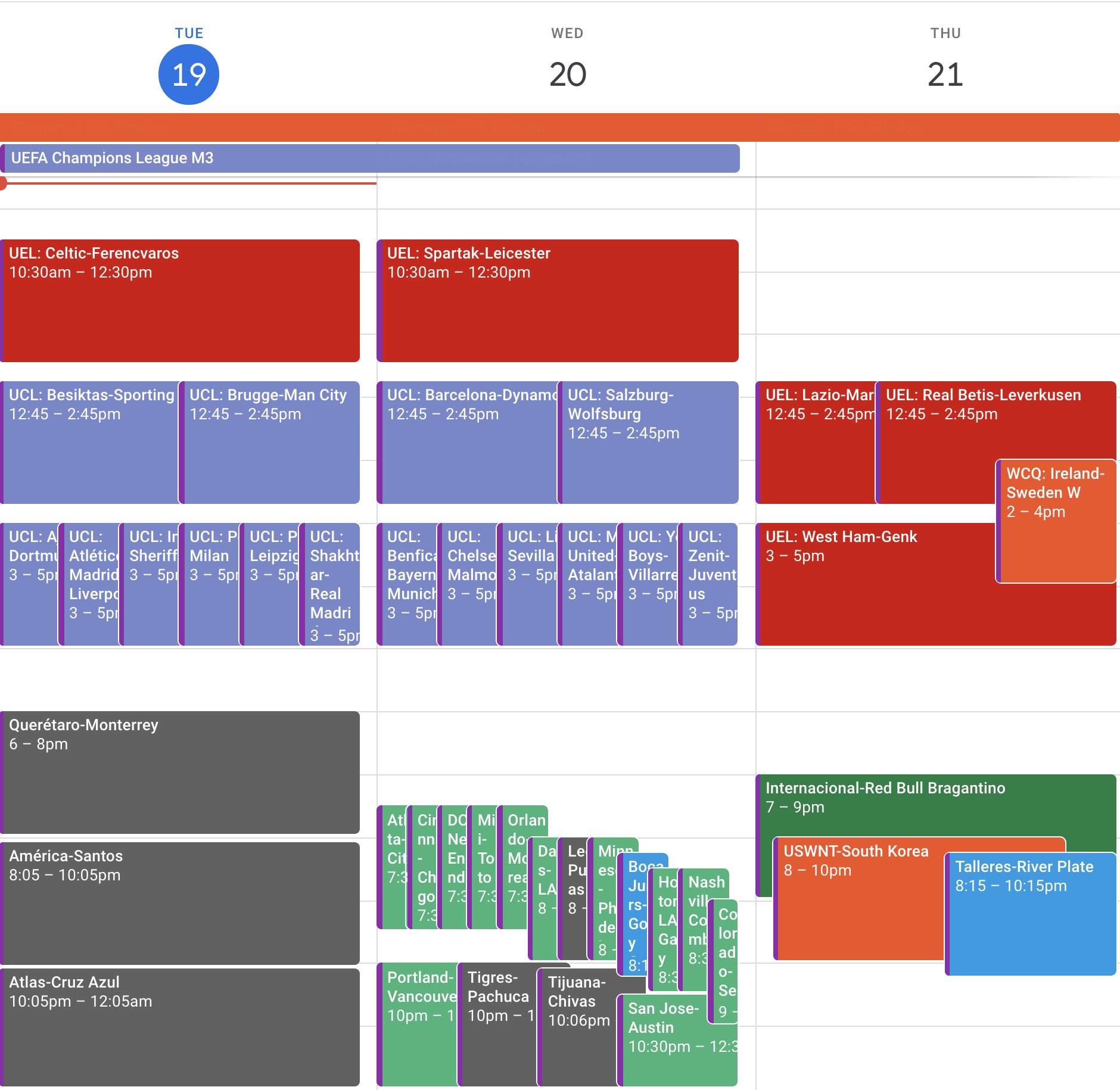This screenshot has height=1090, width=1120.
Task: Open UCL Lille-Sevilla event
Action: pos(528,584)
